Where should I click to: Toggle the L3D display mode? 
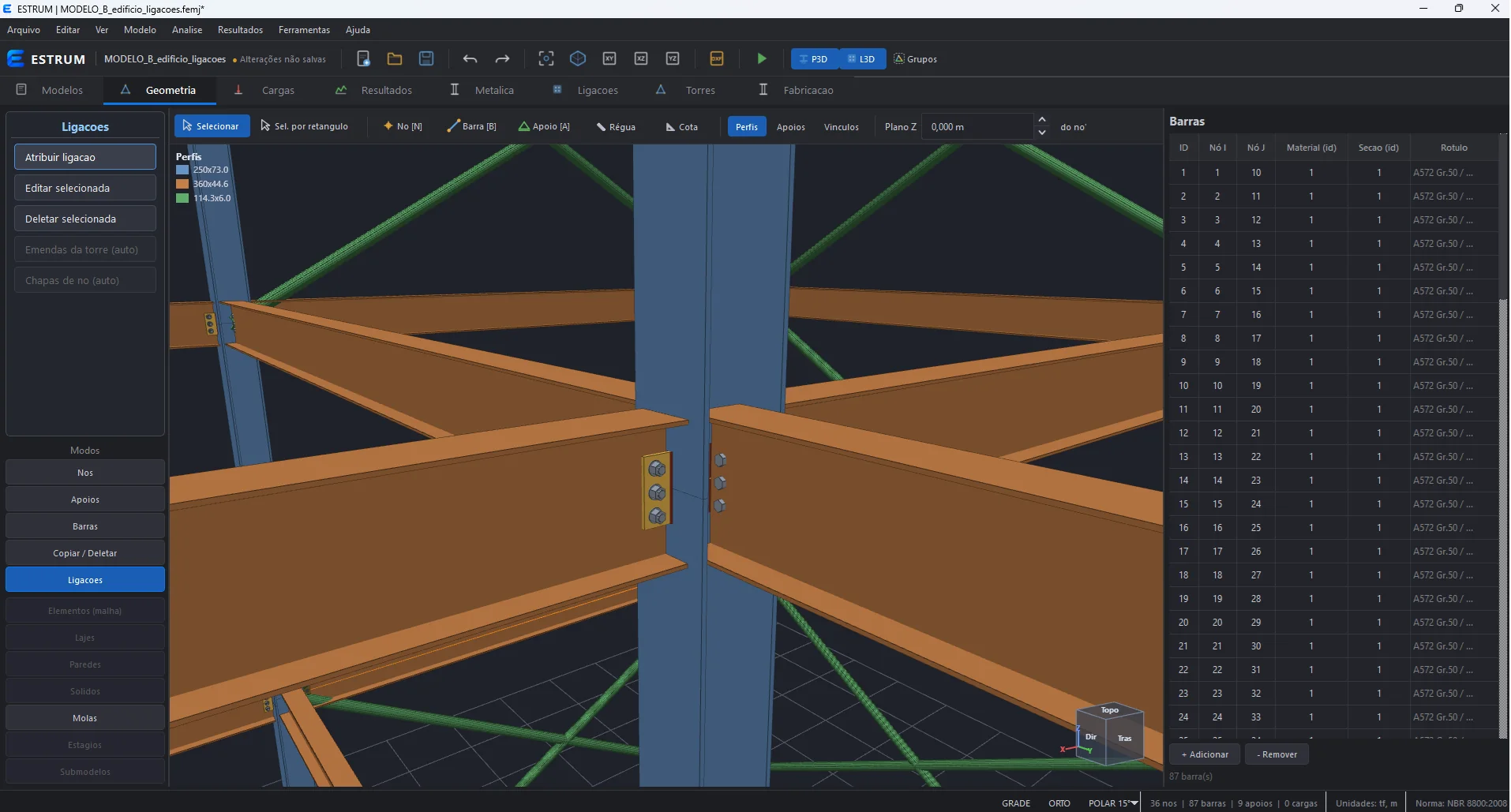pyautogui.click(x=861, y=59)
